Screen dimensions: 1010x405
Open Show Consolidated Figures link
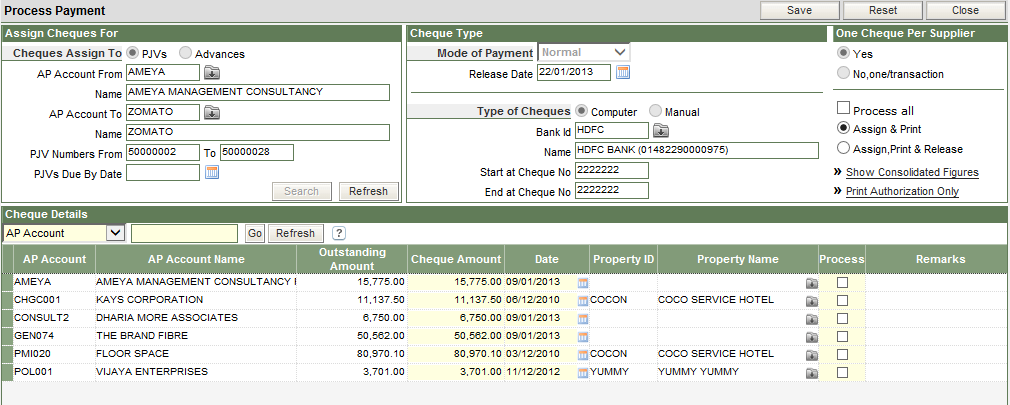(912, 172)
